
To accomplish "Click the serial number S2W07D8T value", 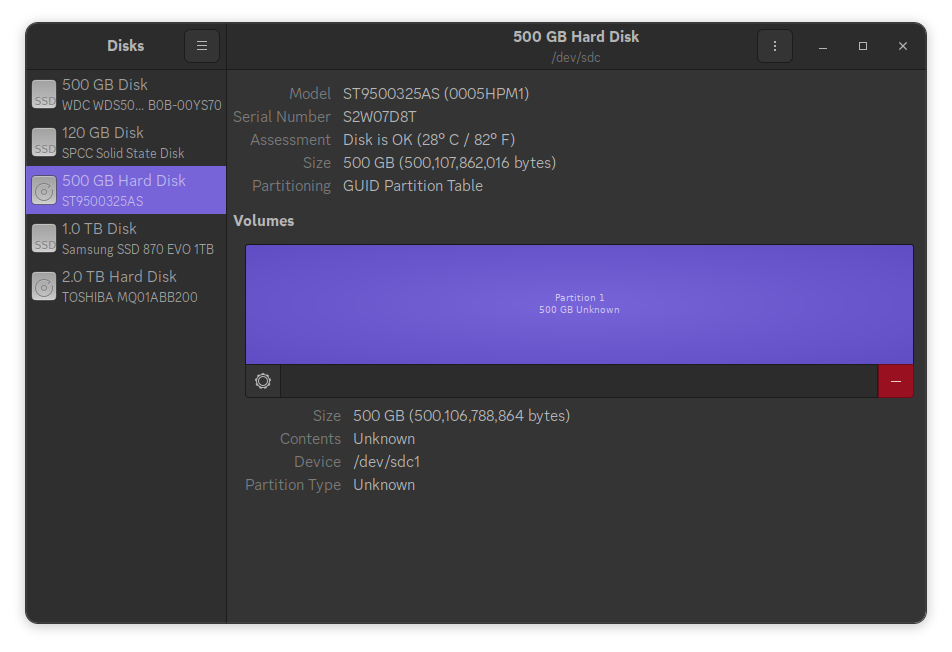I will tap(379, 117).
